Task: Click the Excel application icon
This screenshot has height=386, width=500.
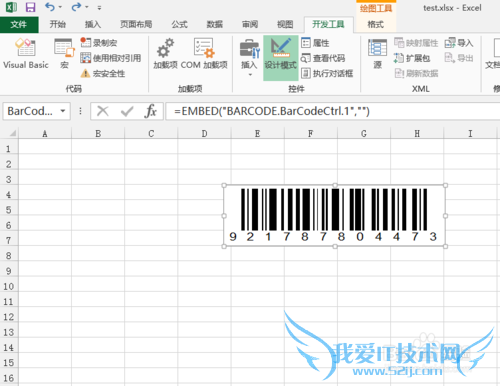Action: (12, 7)
